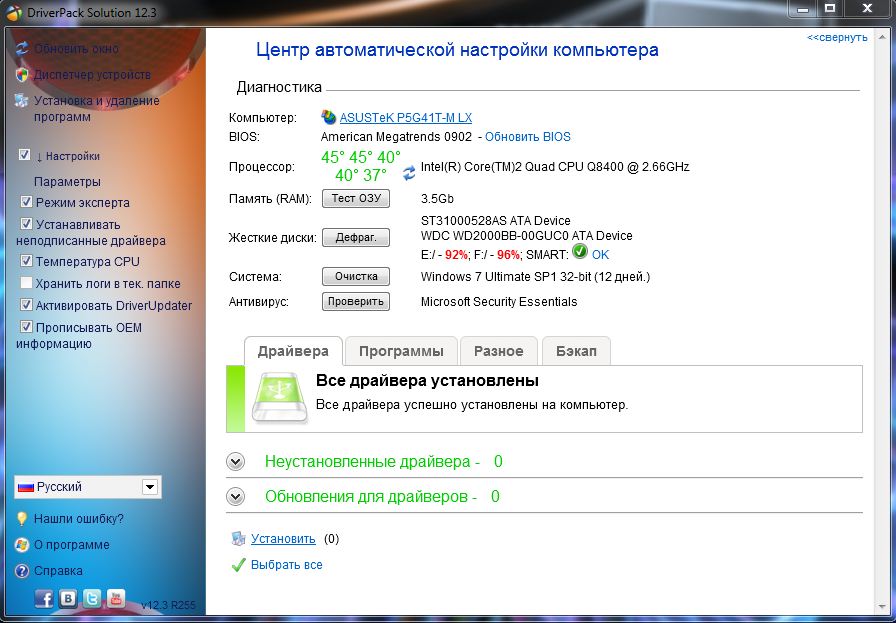Viewport: 896px width, 623px height.
Task: Toggle Активировать DriverUpdater checkbox
Action: tap(26, 305)
